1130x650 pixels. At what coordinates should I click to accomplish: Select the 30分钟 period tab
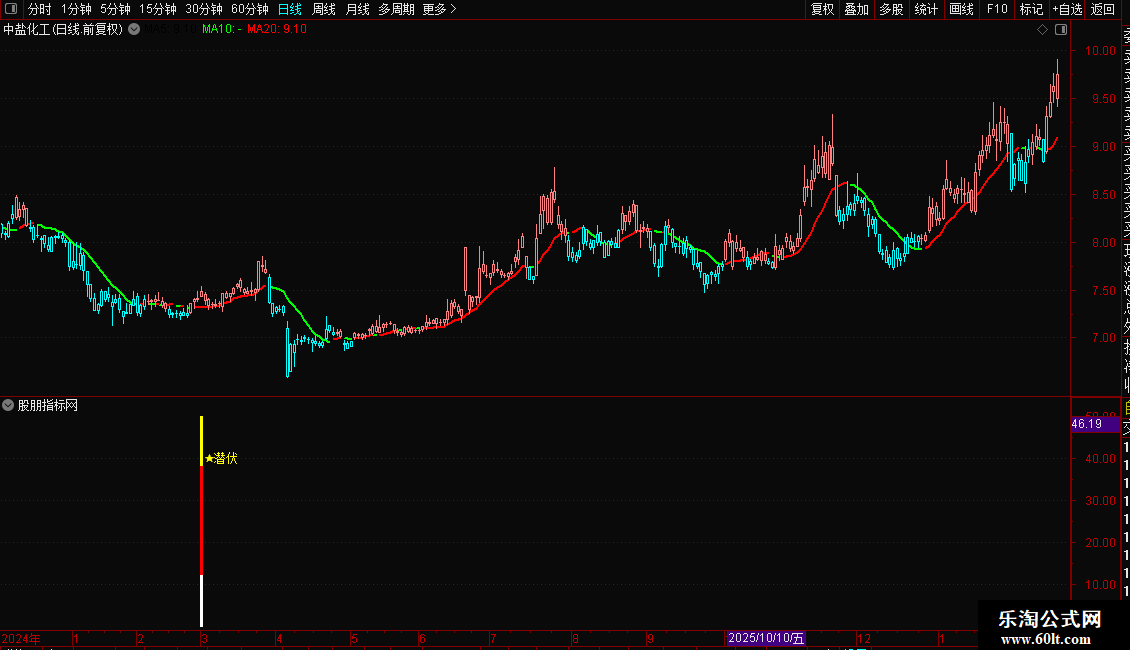click(204, 9)
